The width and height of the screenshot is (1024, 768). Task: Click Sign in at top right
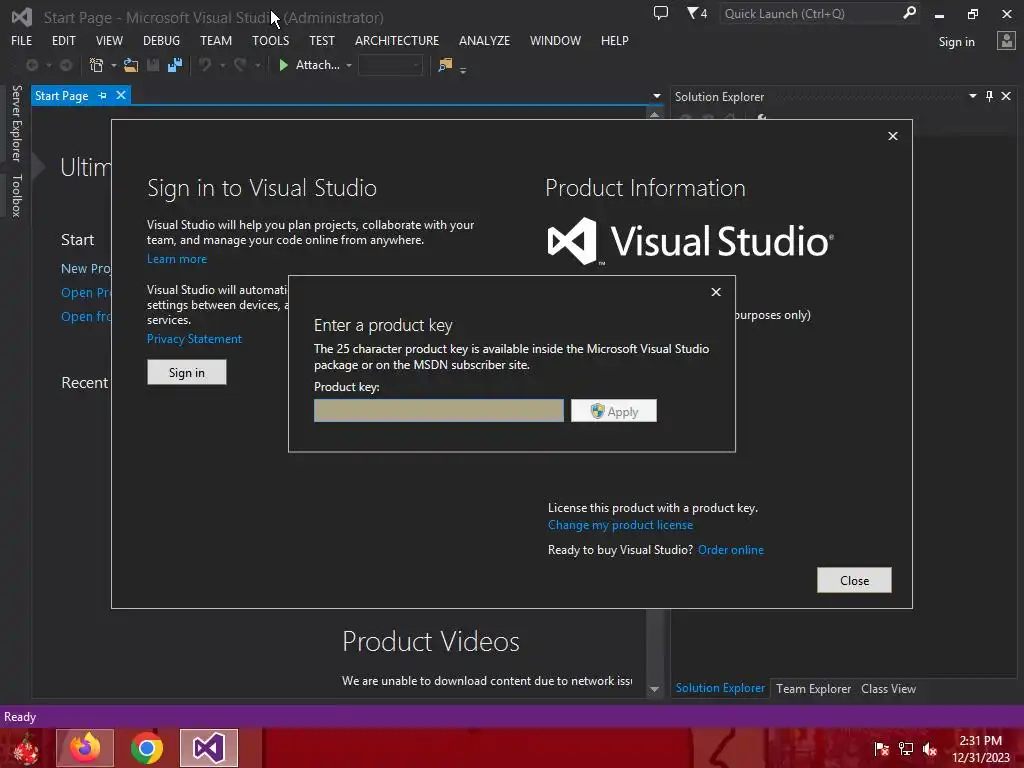pyautogui.click(x=957, y=41)
